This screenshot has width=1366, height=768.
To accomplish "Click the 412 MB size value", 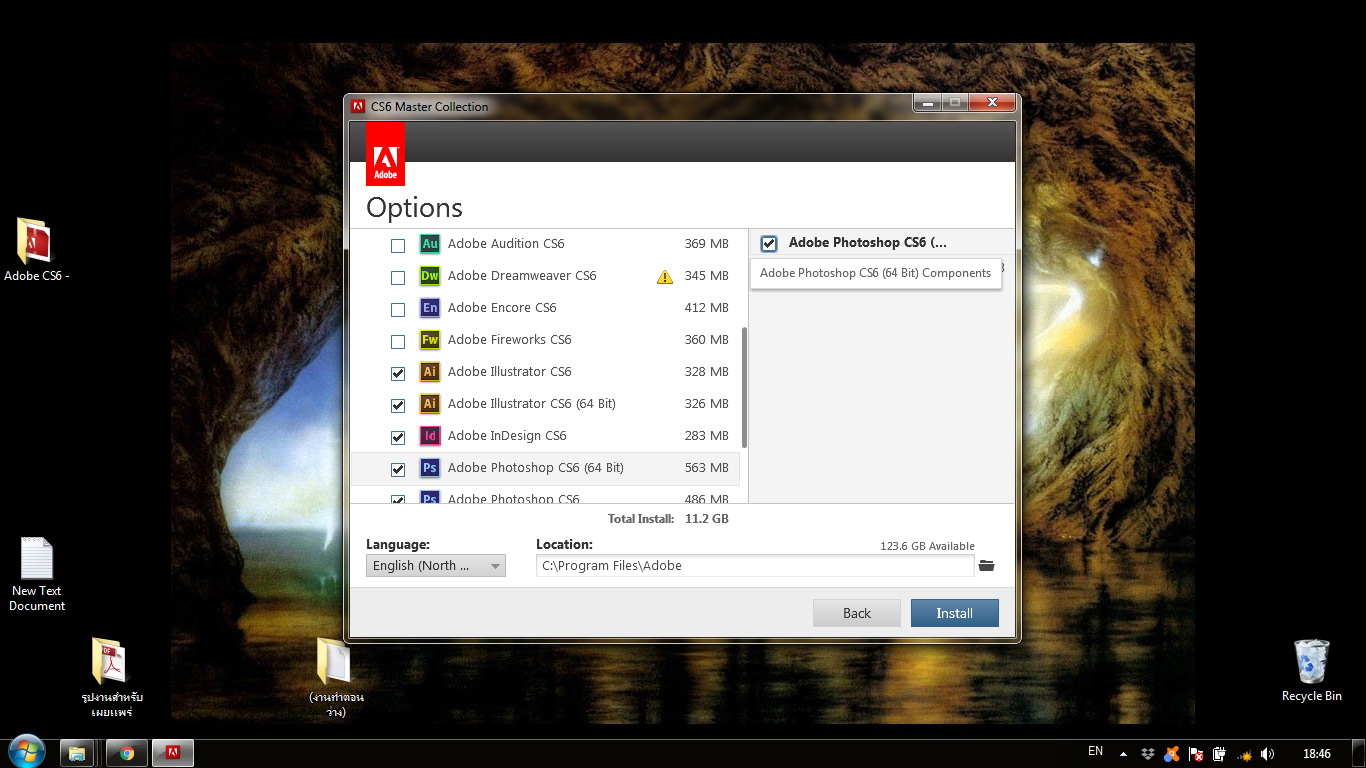I will [707, 308].
